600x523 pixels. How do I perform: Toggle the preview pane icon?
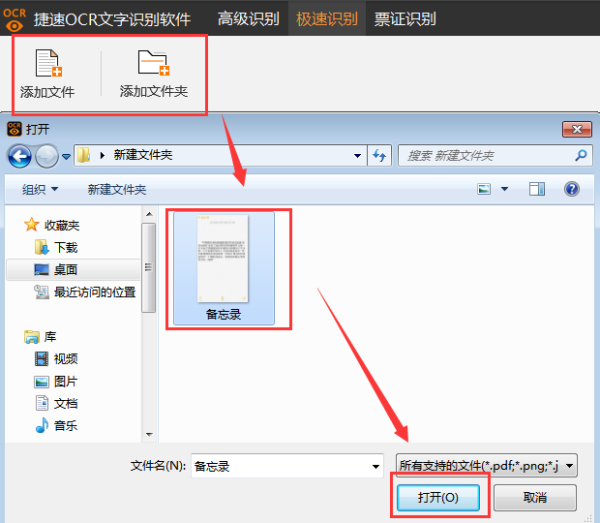pyautogui.click(x=537, y=189)
